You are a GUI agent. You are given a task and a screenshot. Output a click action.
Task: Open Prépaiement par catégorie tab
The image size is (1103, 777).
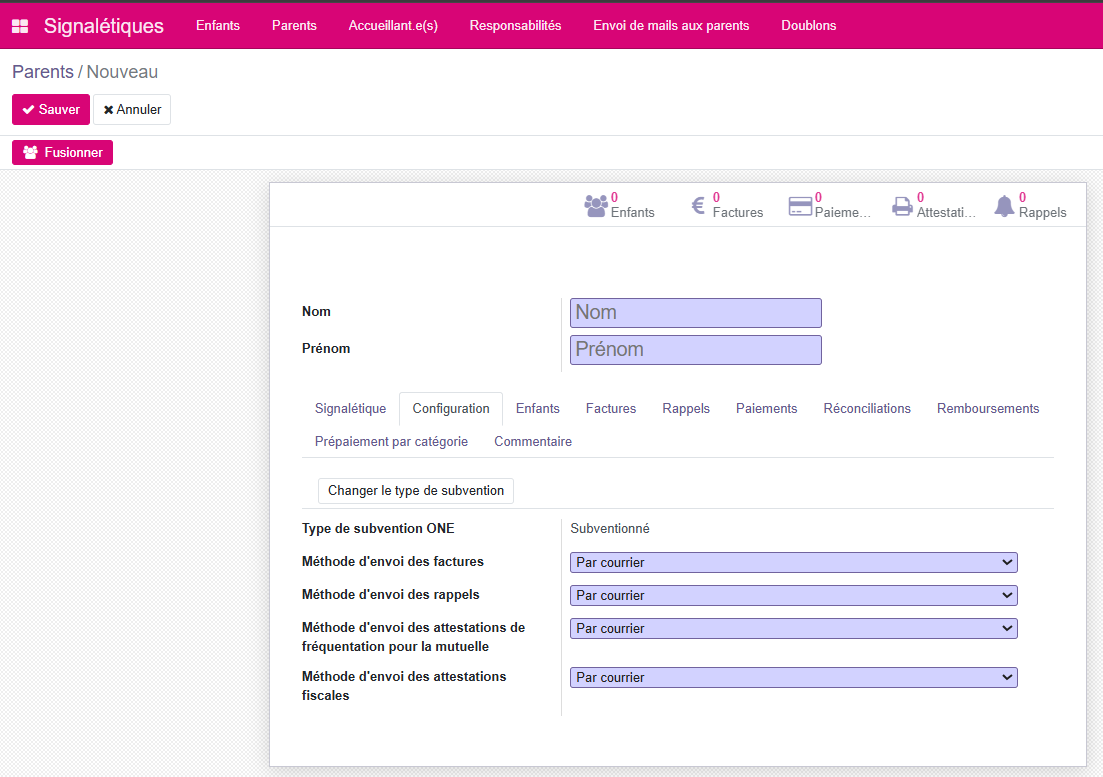tap(391, 442)
